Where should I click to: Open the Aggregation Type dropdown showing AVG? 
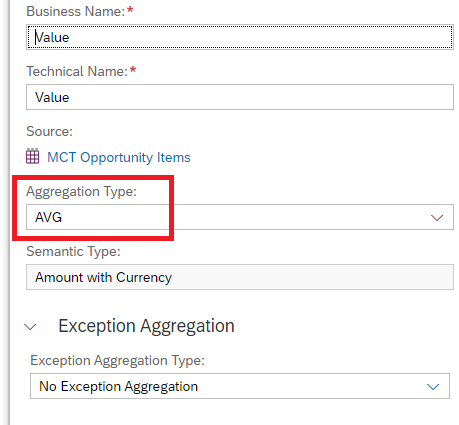pyautogui.click(x=240, y=217)
